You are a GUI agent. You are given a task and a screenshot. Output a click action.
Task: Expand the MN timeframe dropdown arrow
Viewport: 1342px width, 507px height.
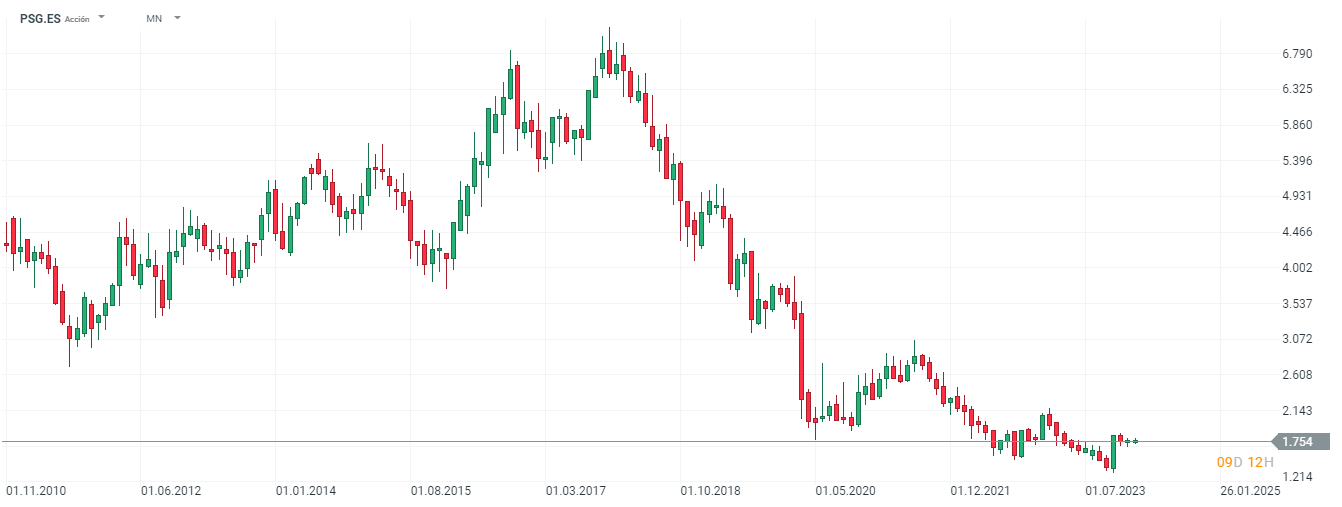177,18
